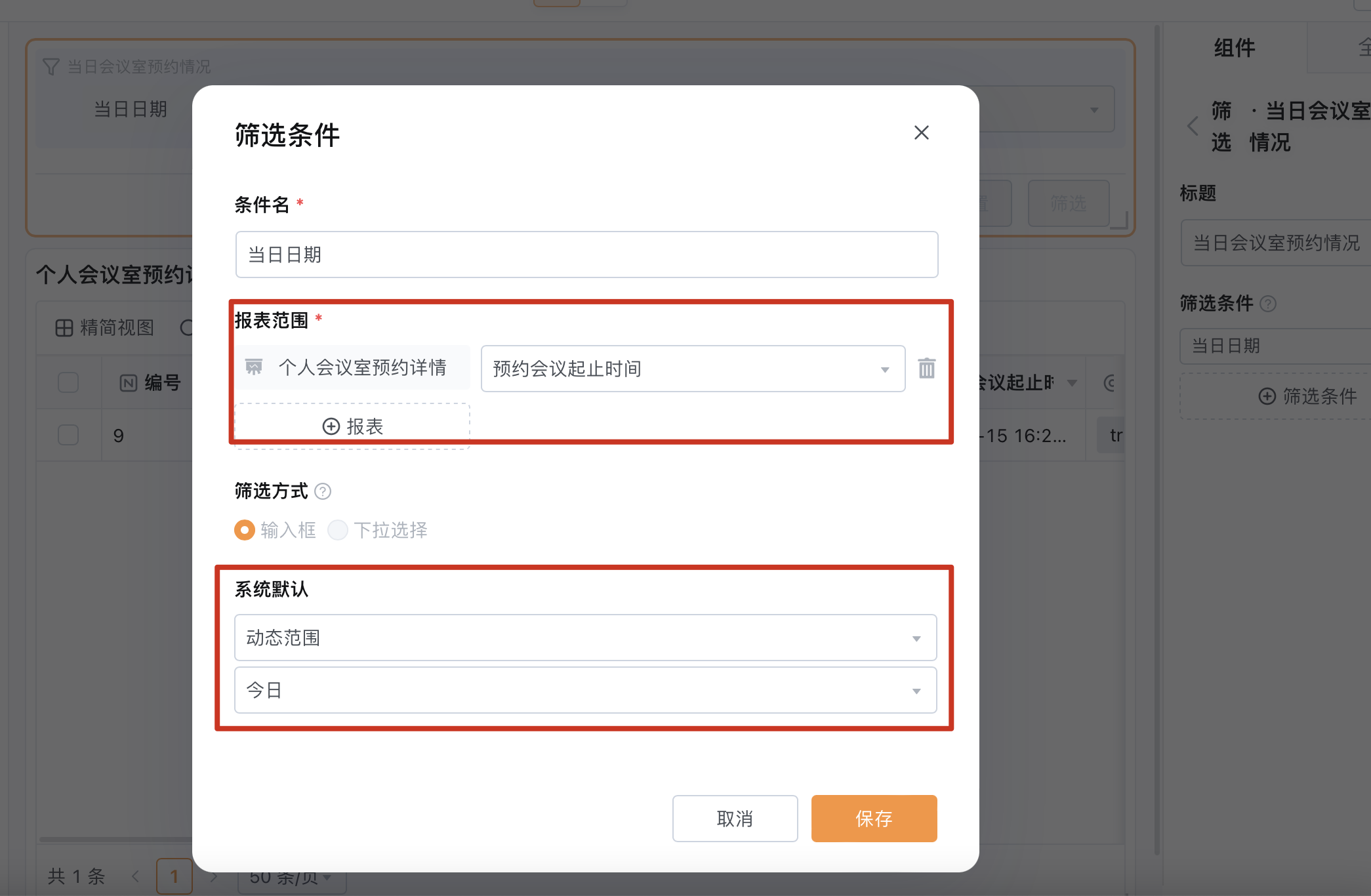Click help icon beside 筛选条件 in right panel
Viewport: 1371px width, 896px height.
click(x=1268, y=304)
